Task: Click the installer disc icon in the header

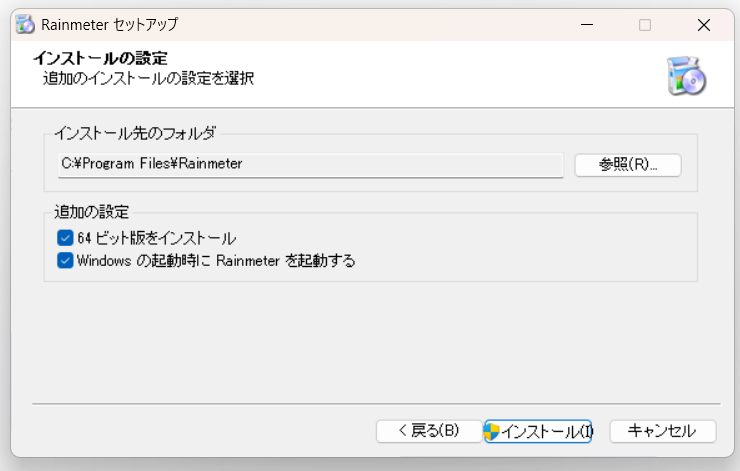Action: click(x=686, y=75)
